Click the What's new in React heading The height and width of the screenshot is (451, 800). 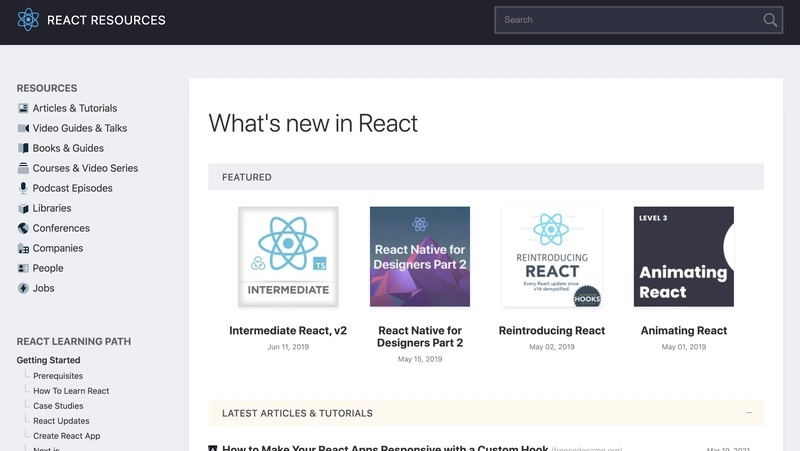313,123
